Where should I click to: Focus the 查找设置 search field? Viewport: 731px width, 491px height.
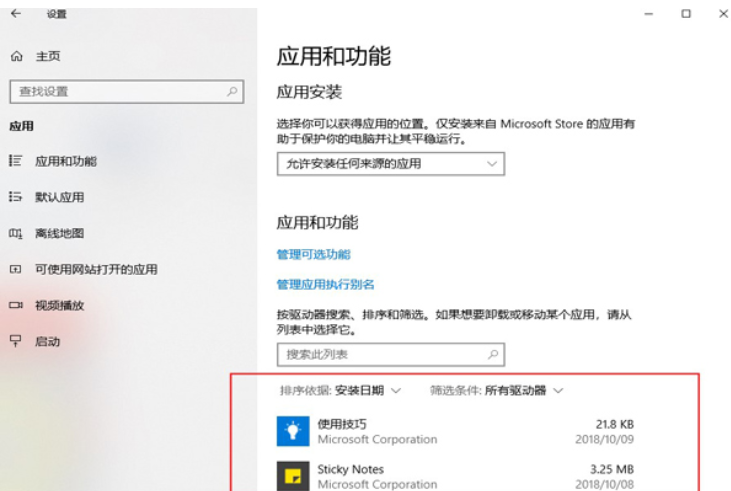click(x=127, y=91)
